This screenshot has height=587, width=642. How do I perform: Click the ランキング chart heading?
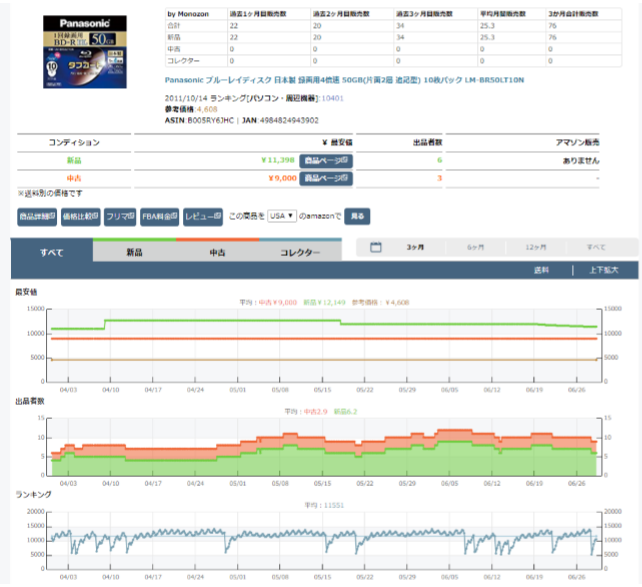pos(33,494)
